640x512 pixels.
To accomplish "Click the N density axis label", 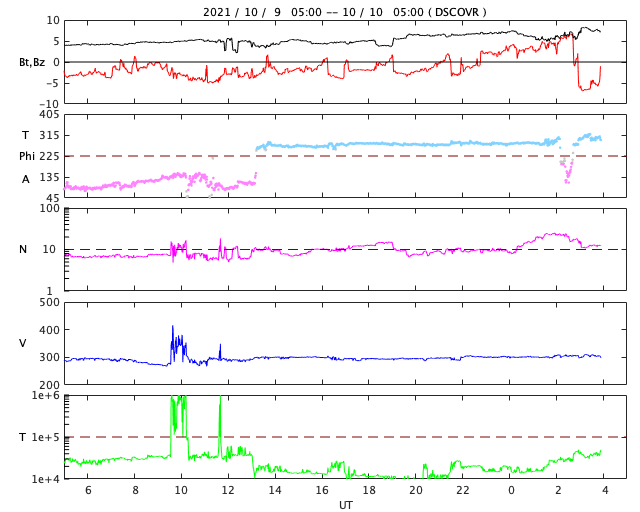I will (x=23, y=249).
